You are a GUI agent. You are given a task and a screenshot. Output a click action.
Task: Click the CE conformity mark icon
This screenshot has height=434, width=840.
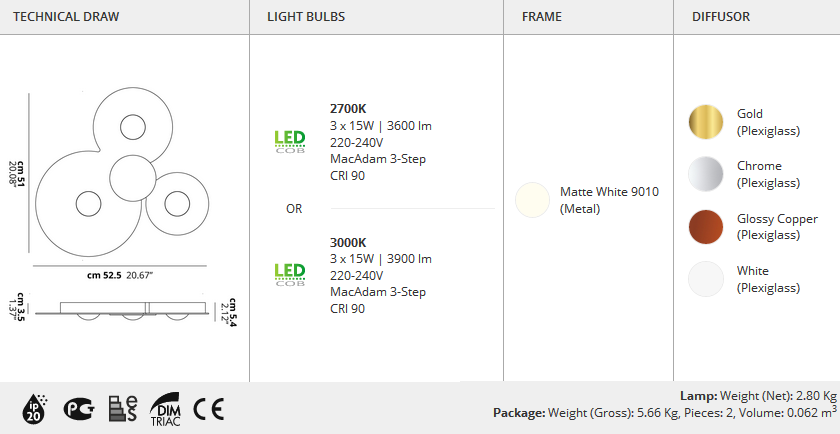point(209,409)
